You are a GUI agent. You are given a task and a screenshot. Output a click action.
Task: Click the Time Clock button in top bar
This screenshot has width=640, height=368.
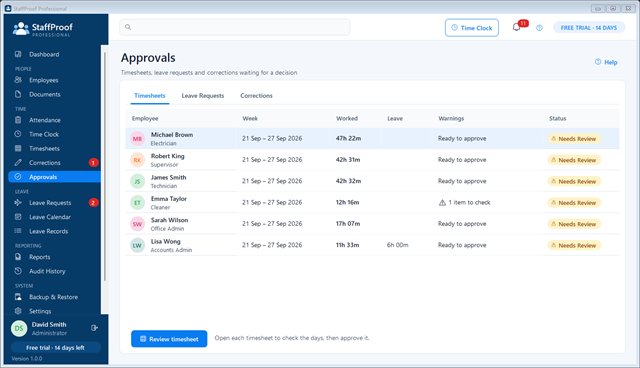tap(472, 28)
